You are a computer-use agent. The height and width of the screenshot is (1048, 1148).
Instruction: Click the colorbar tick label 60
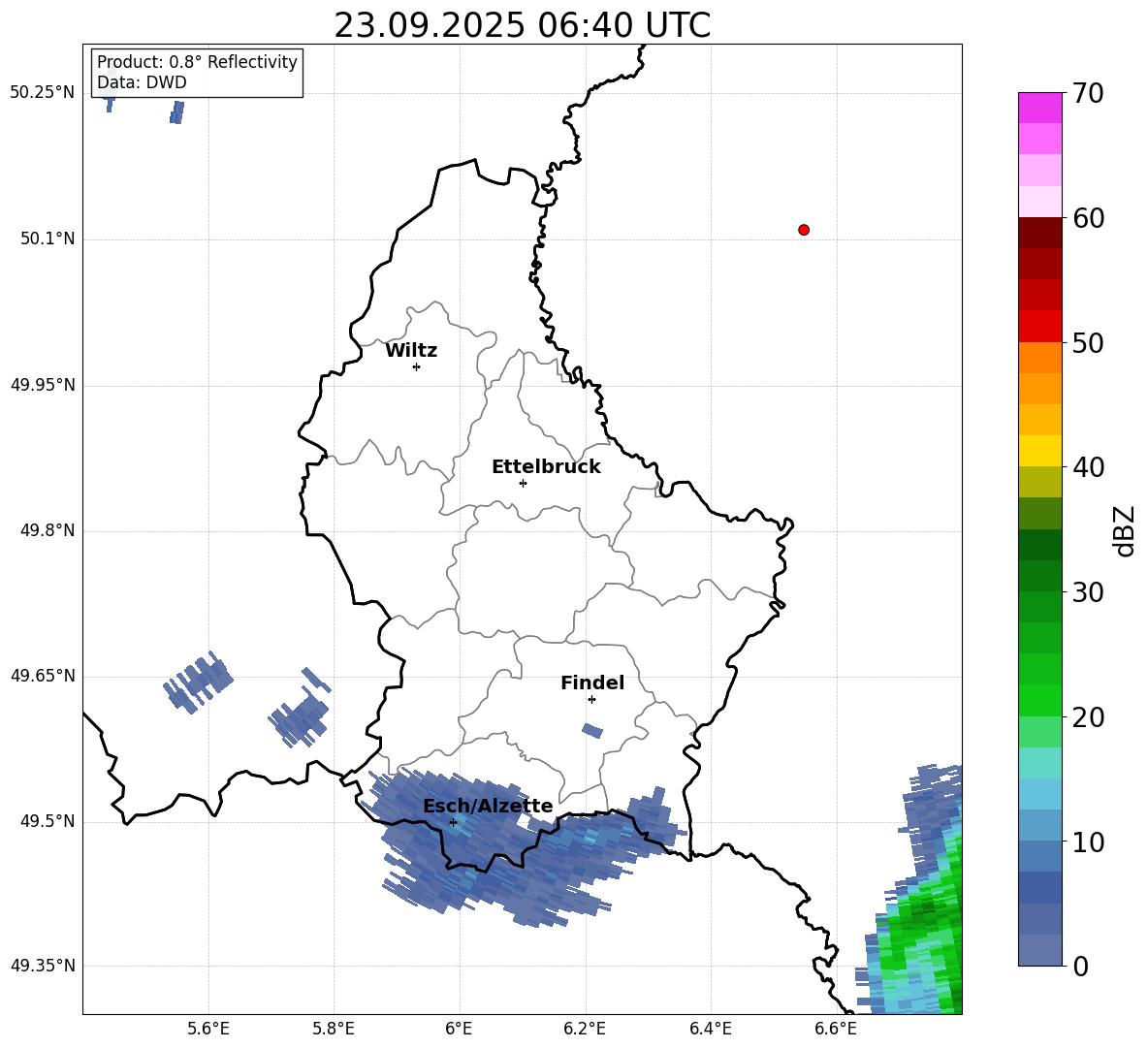click(x=1088, y=218)
